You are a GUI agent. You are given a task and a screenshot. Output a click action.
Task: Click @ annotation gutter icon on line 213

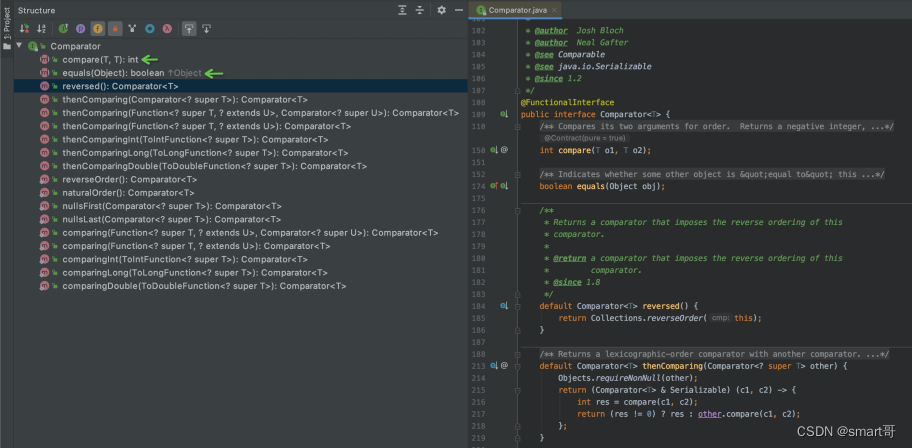point(504,366)
